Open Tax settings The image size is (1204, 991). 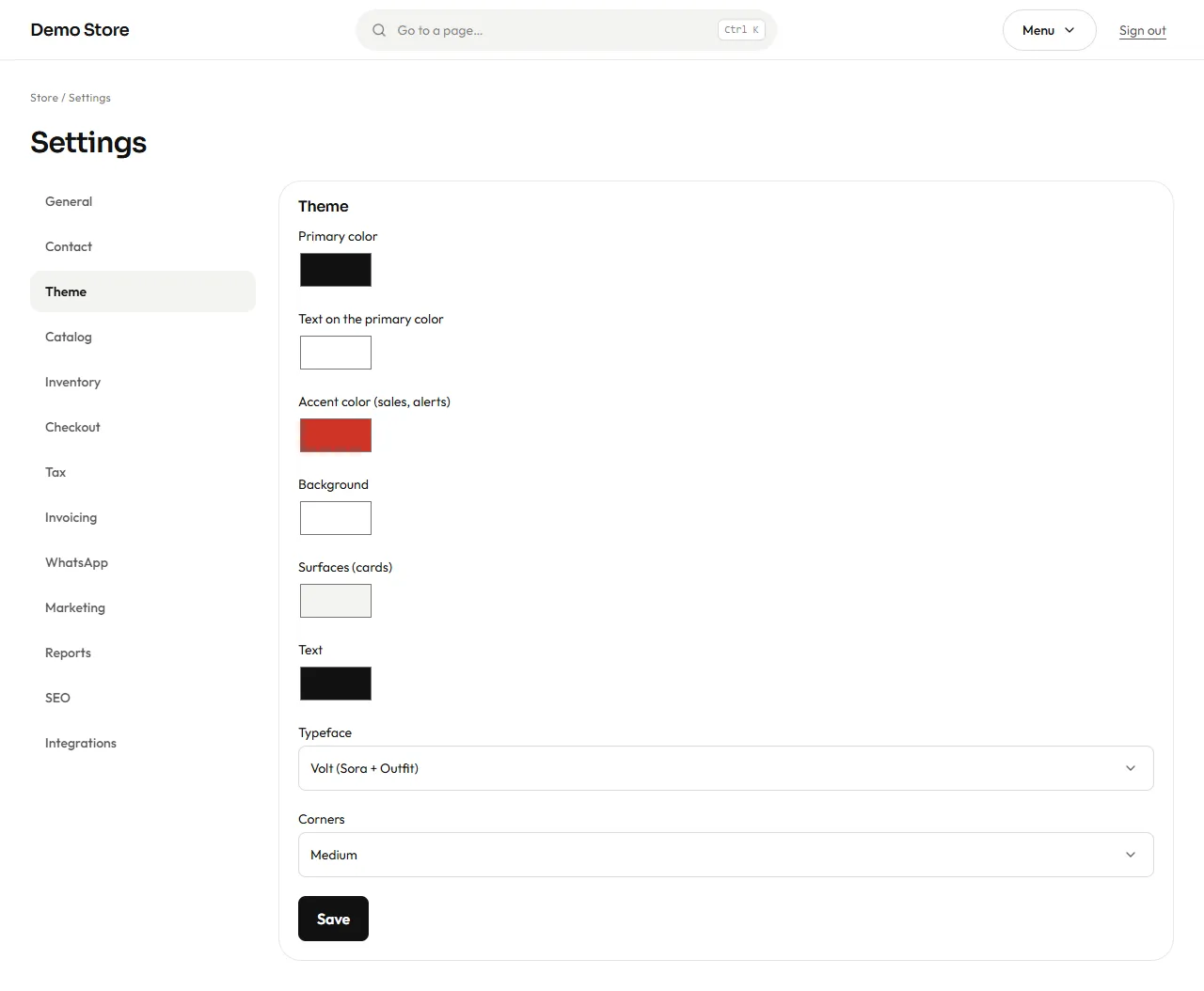(143, 472)
